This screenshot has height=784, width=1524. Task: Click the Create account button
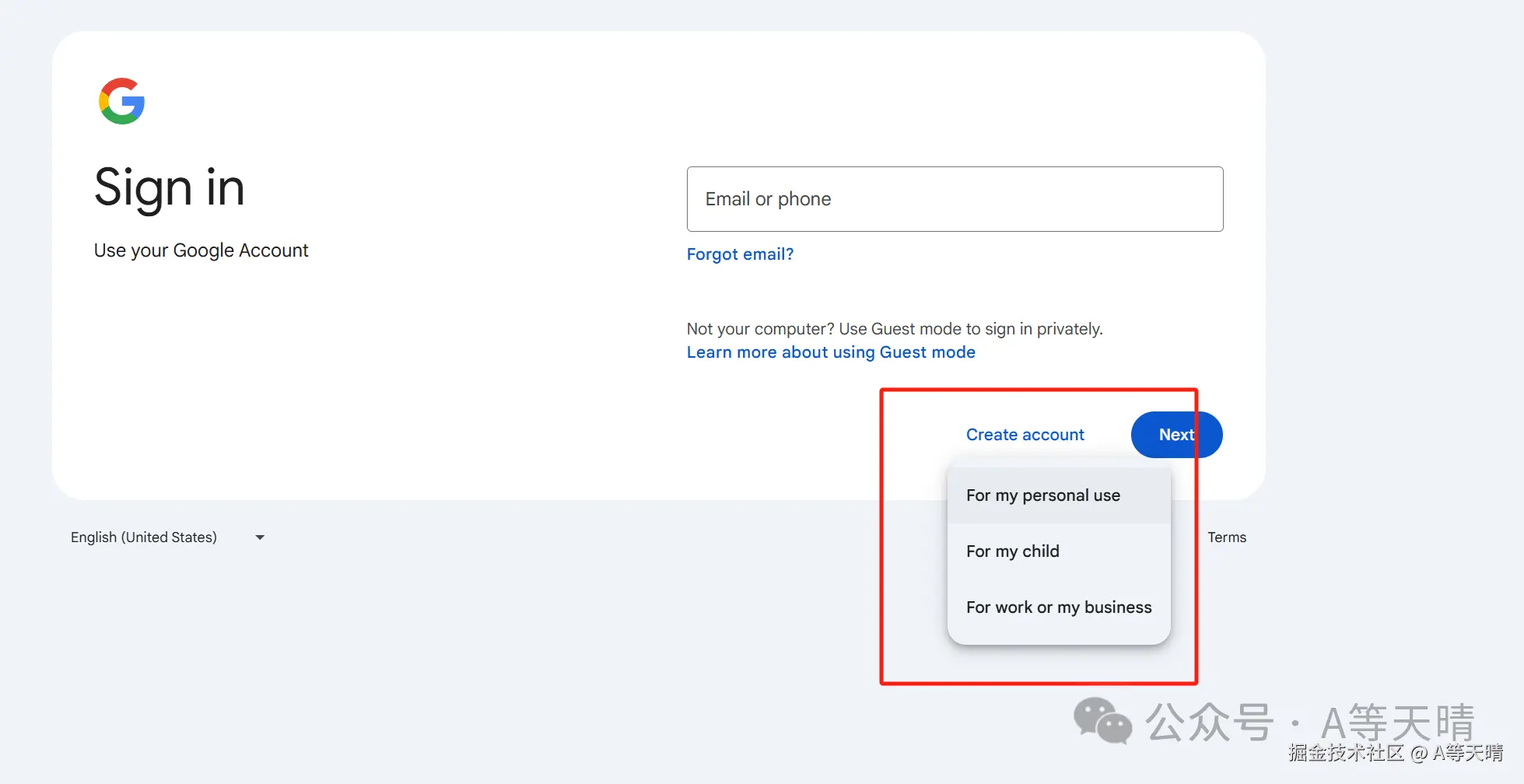point(1025,435)
